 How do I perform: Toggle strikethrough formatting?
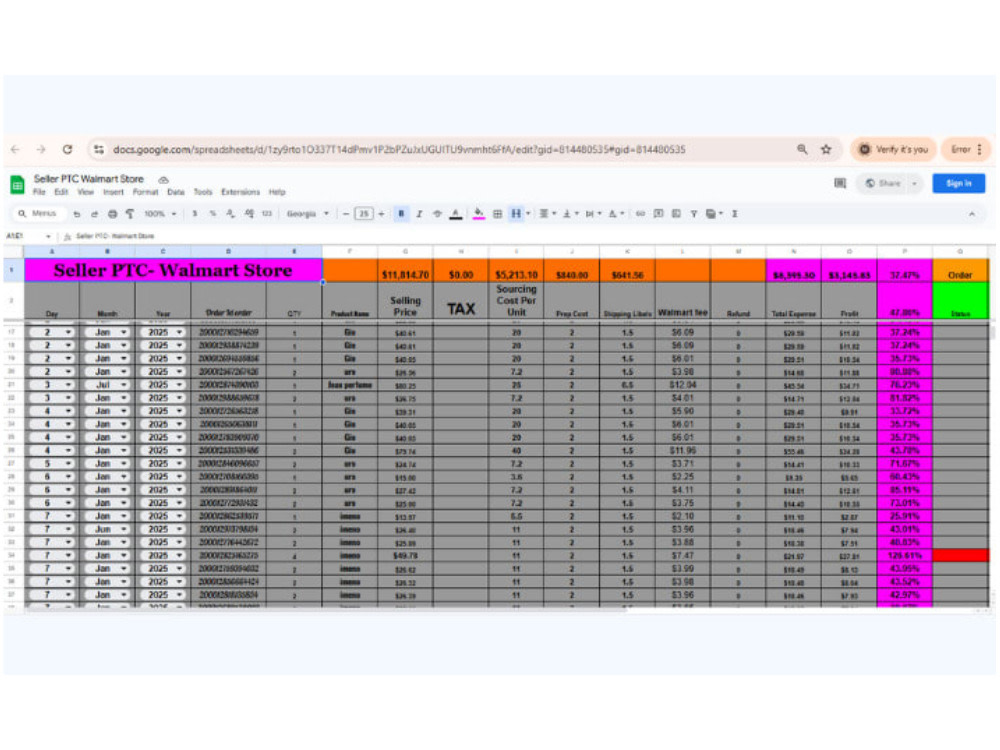click(x=437, y=214)
